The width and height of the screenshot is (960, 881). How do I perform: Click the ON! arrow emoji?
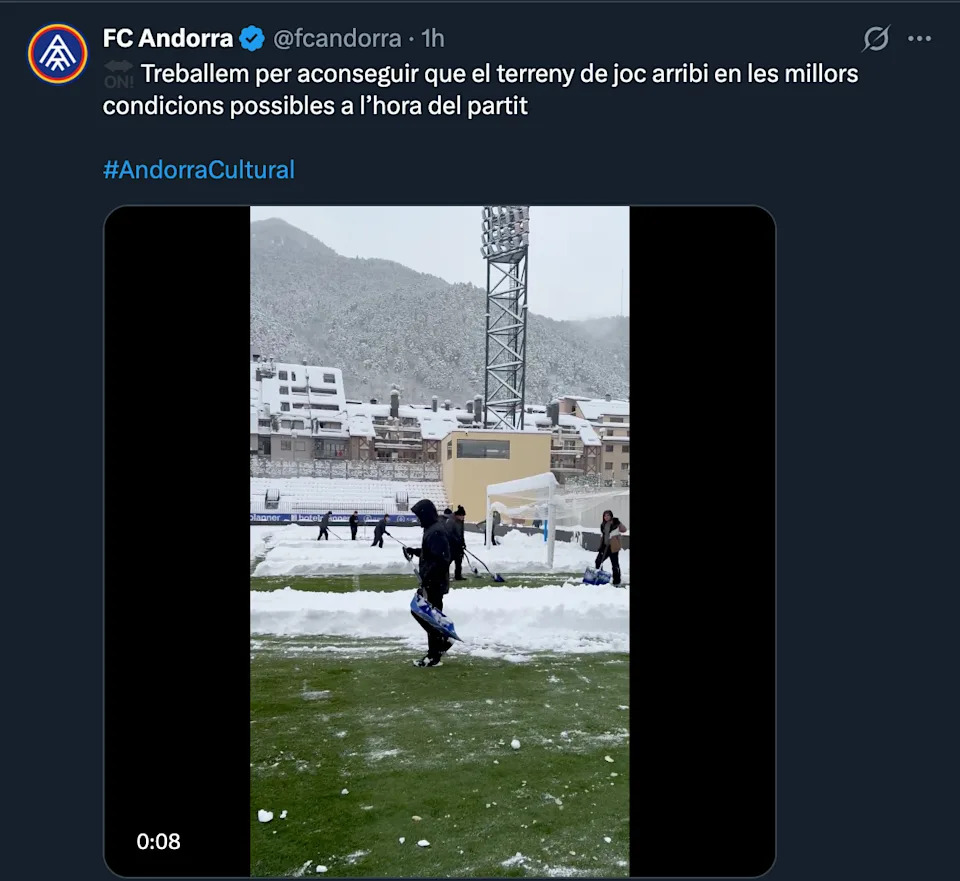(x=118, y=74)
